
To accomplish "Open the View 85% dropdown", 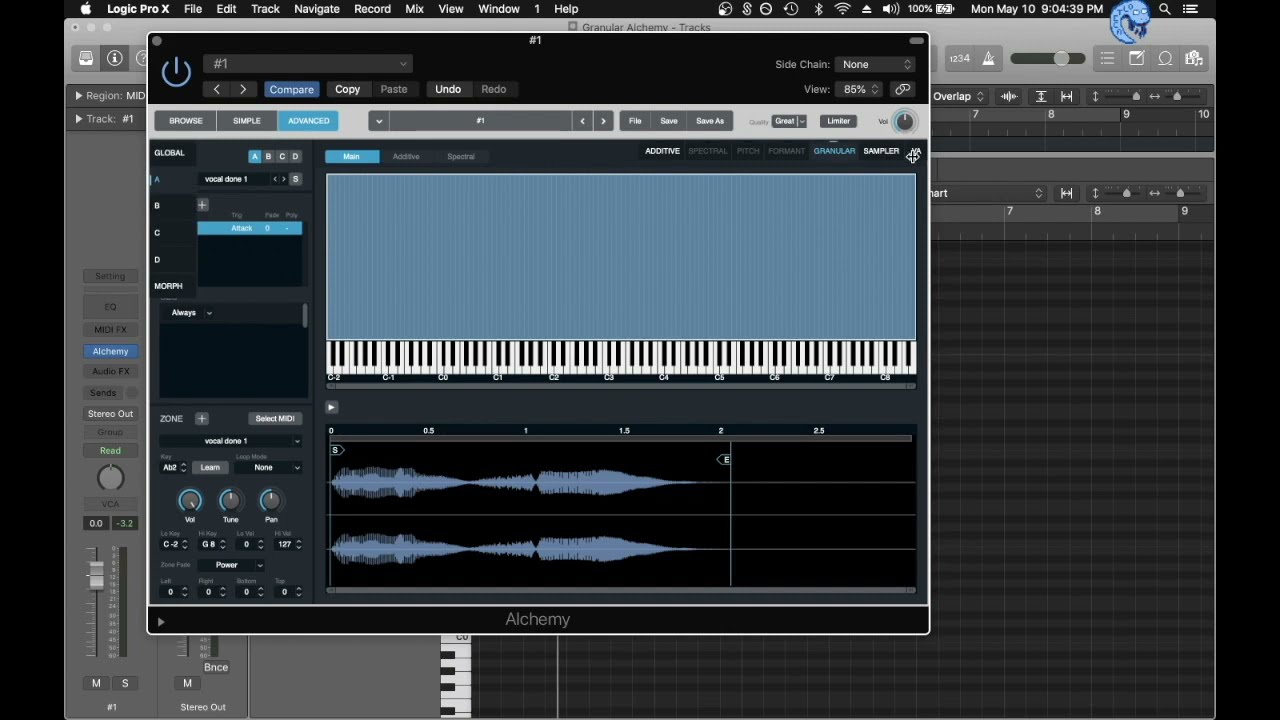I will (x=859, y=89).
